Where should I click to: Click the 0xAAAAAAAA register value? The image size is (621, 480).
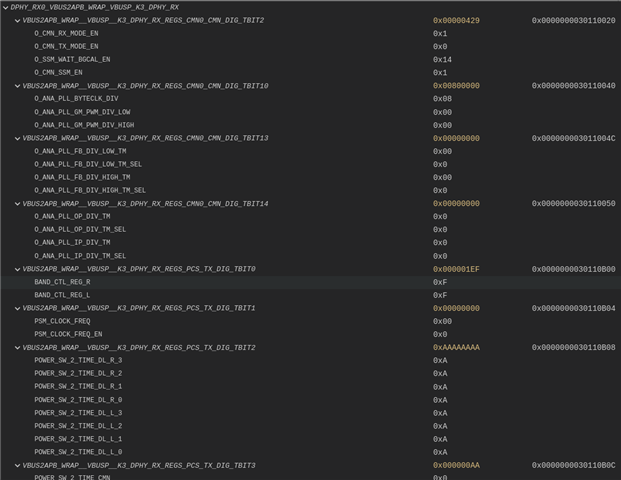point(456,347)
